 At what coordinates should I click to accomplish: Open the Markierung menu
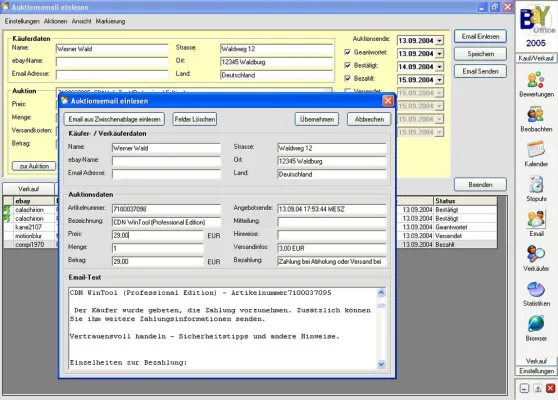coord(110,21)
